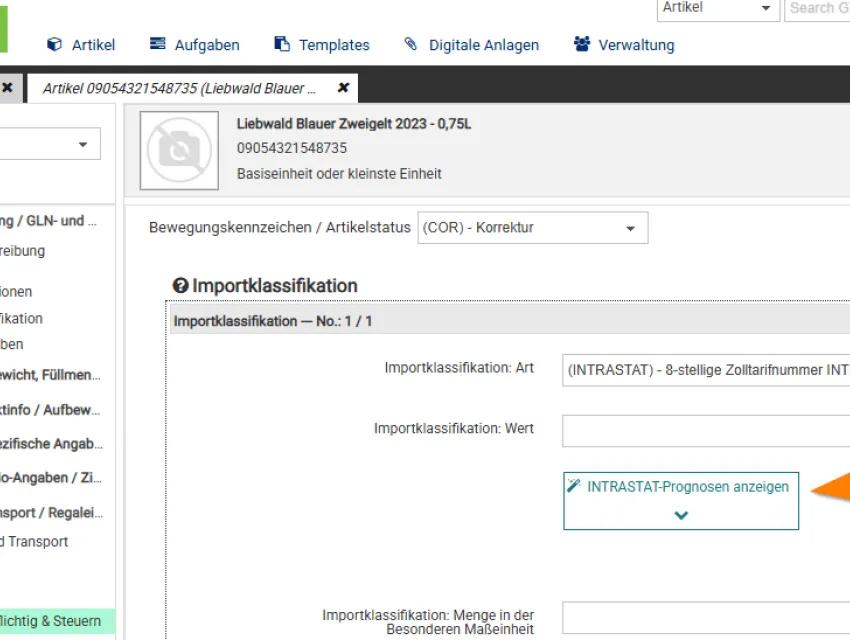The image size is (850, 640).
Task: Select the highlighted Steuern sidebar section
Action: pos(50,620)
